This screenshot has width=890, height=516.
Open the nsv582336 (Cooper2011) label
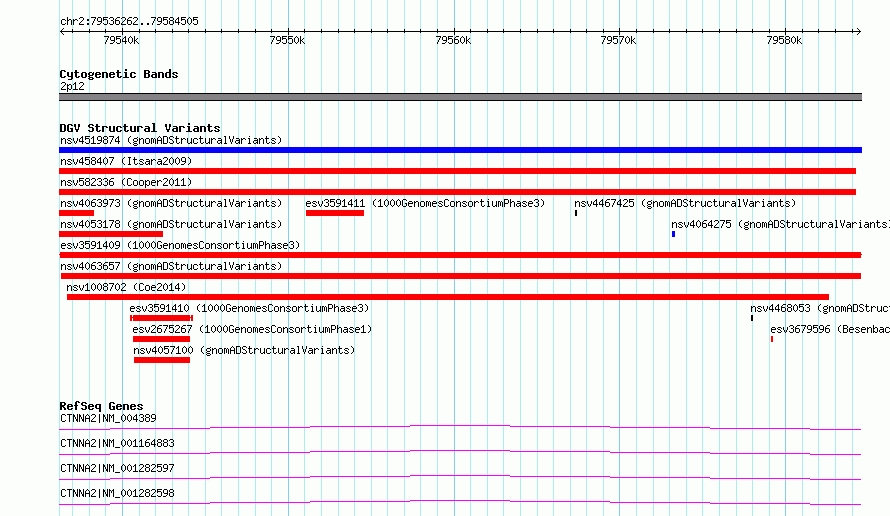126,182
